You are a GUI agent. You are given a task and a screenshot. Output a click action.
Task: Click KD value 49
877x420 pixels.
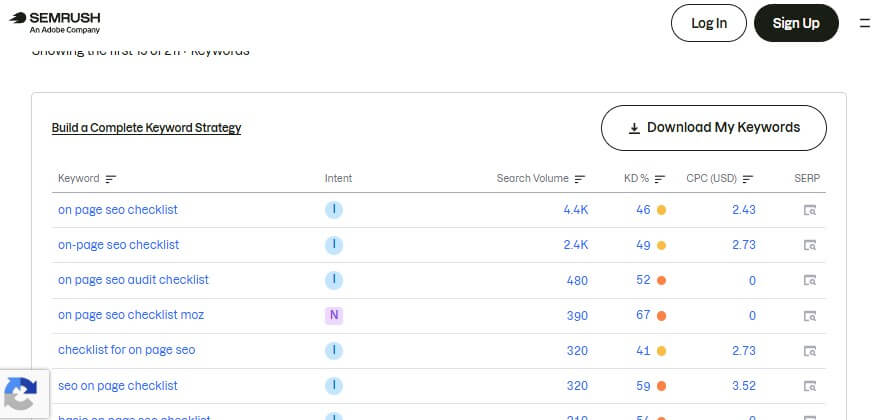(643, 245)
